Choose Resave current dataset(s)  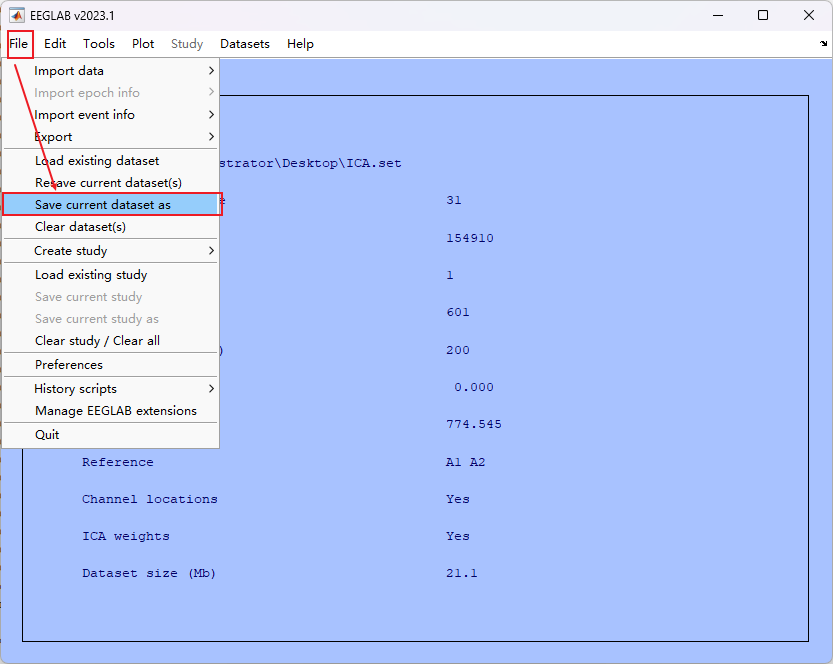click(x=111, y=183)
